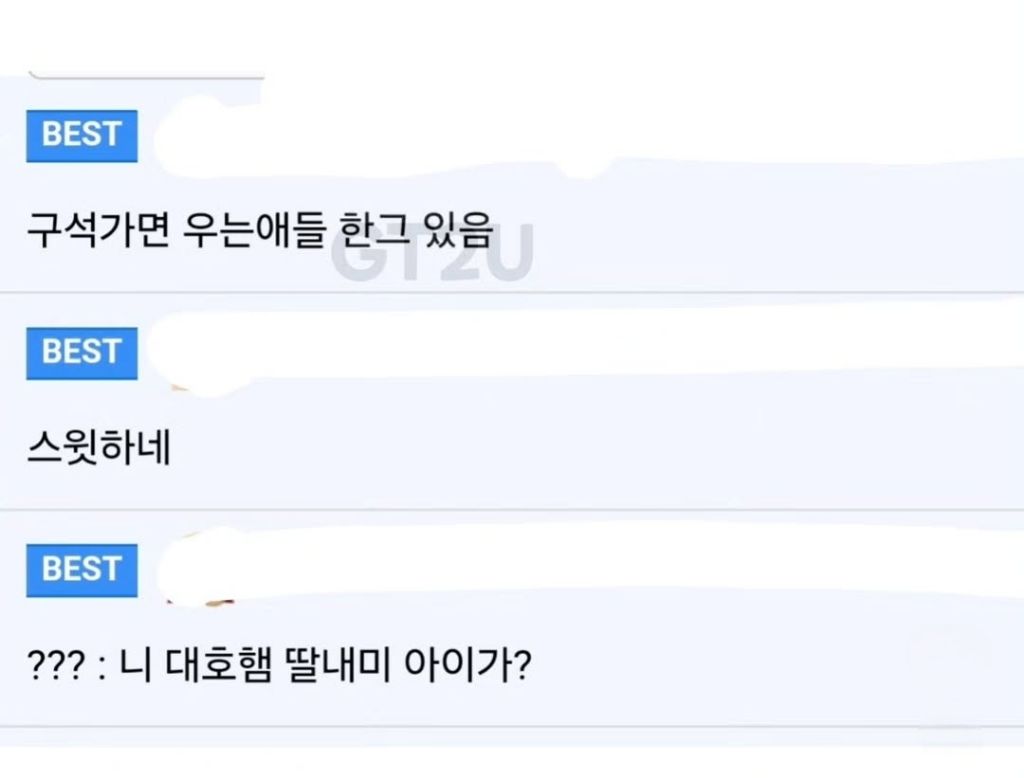1024x778 pixels.
Task: Click the BEST badge above 스윗하네
Action: pos(81,352)
